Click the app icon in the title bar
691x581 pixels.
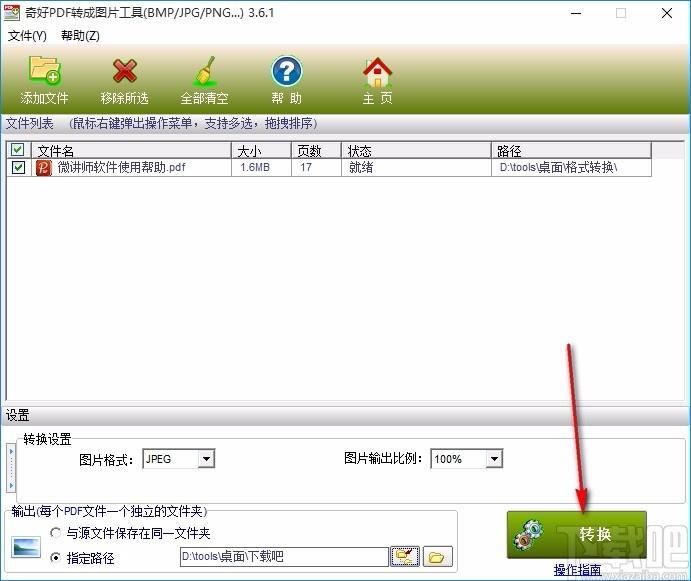pyautogui.click(x=12, y=13)
